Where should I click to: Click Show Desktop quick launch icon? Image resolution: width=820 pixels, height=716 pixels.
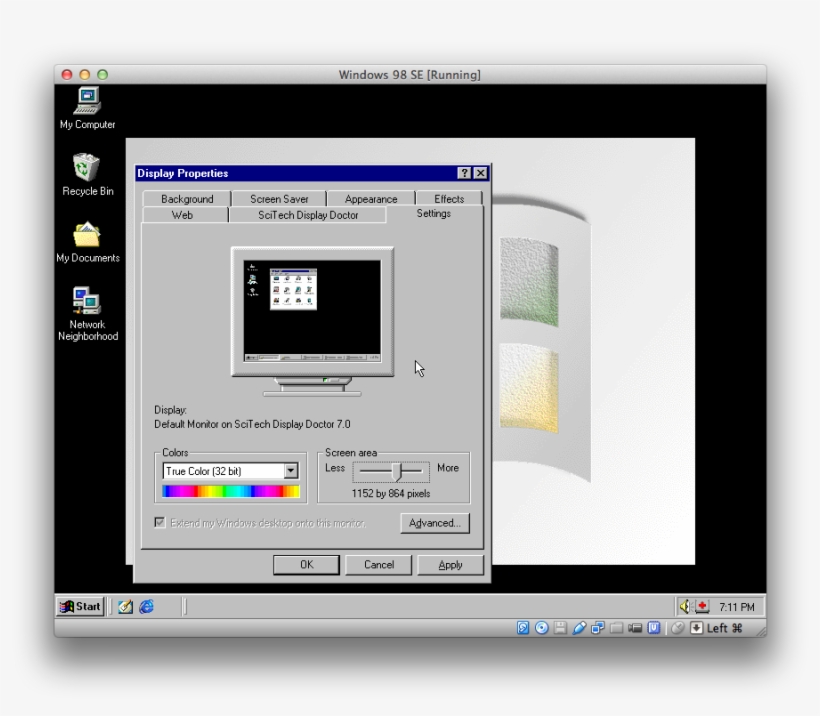(x=125, y=607)
